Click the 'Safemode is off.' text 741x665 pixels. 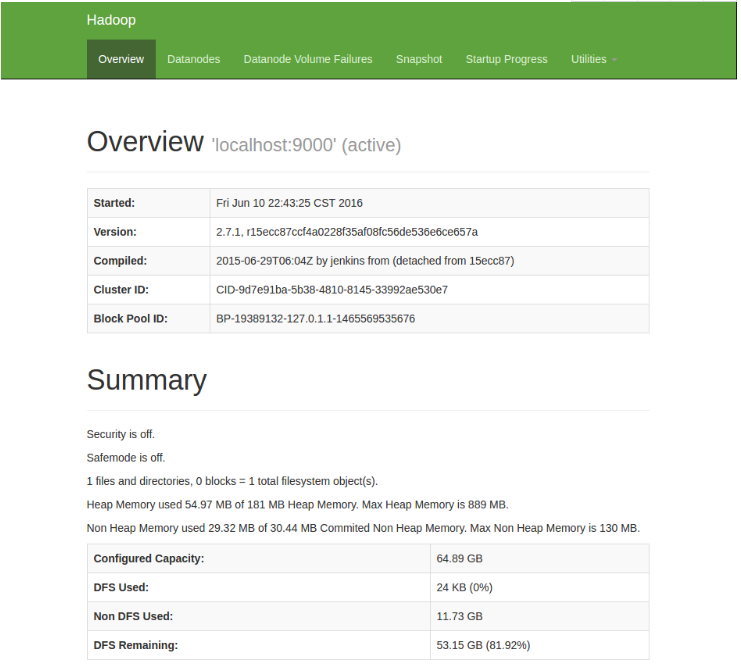pos(126,458)
